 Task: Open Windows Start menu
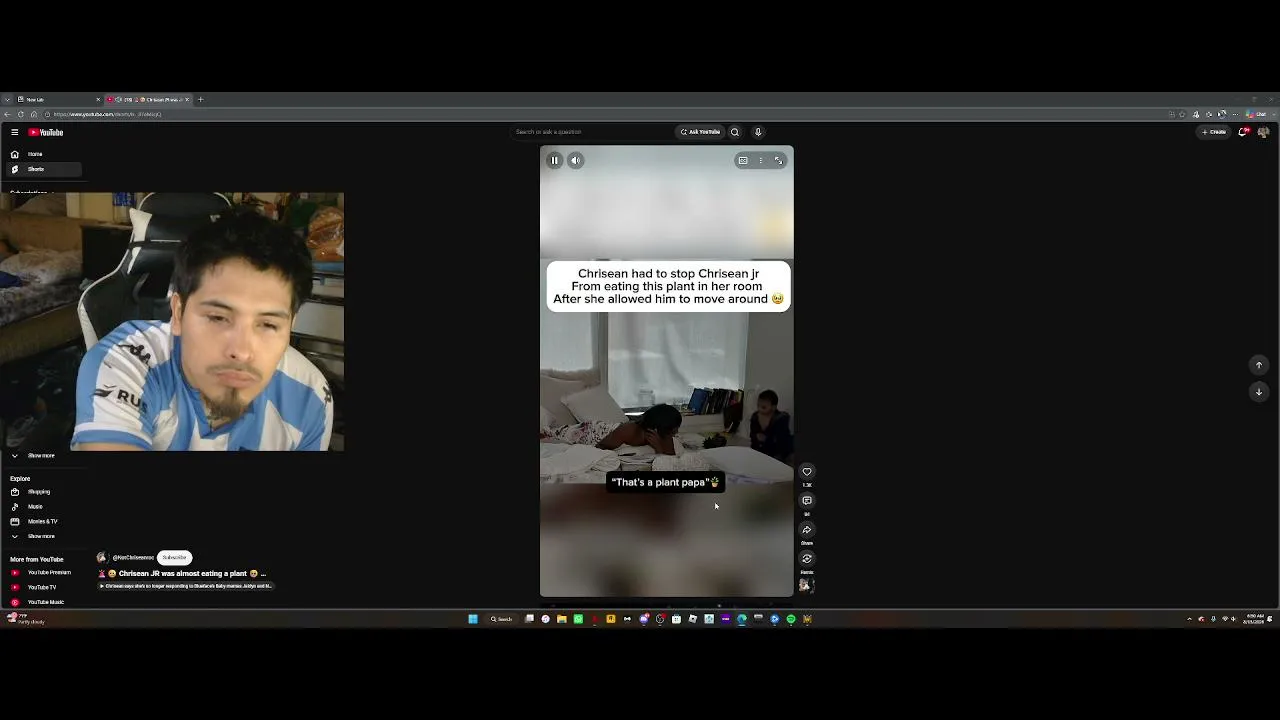click(x=473, y=619)
